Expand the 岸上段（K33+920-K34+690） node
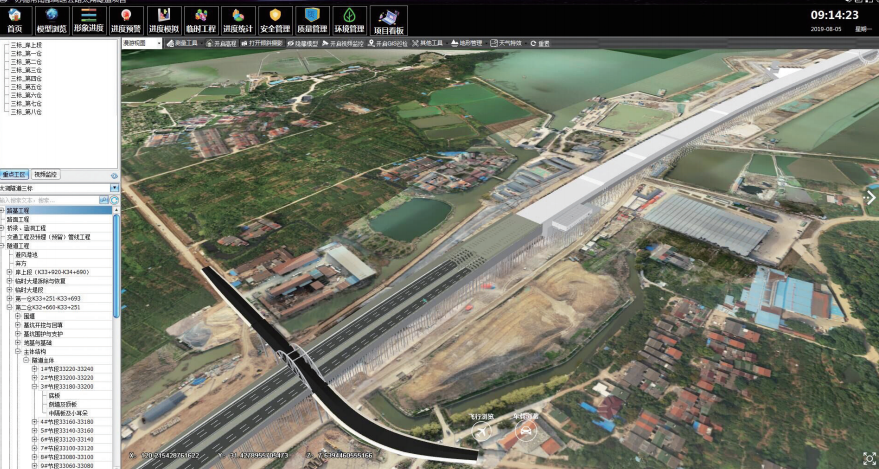The width and height of the screenshot is (879, 469). click(x=10, y=272)
